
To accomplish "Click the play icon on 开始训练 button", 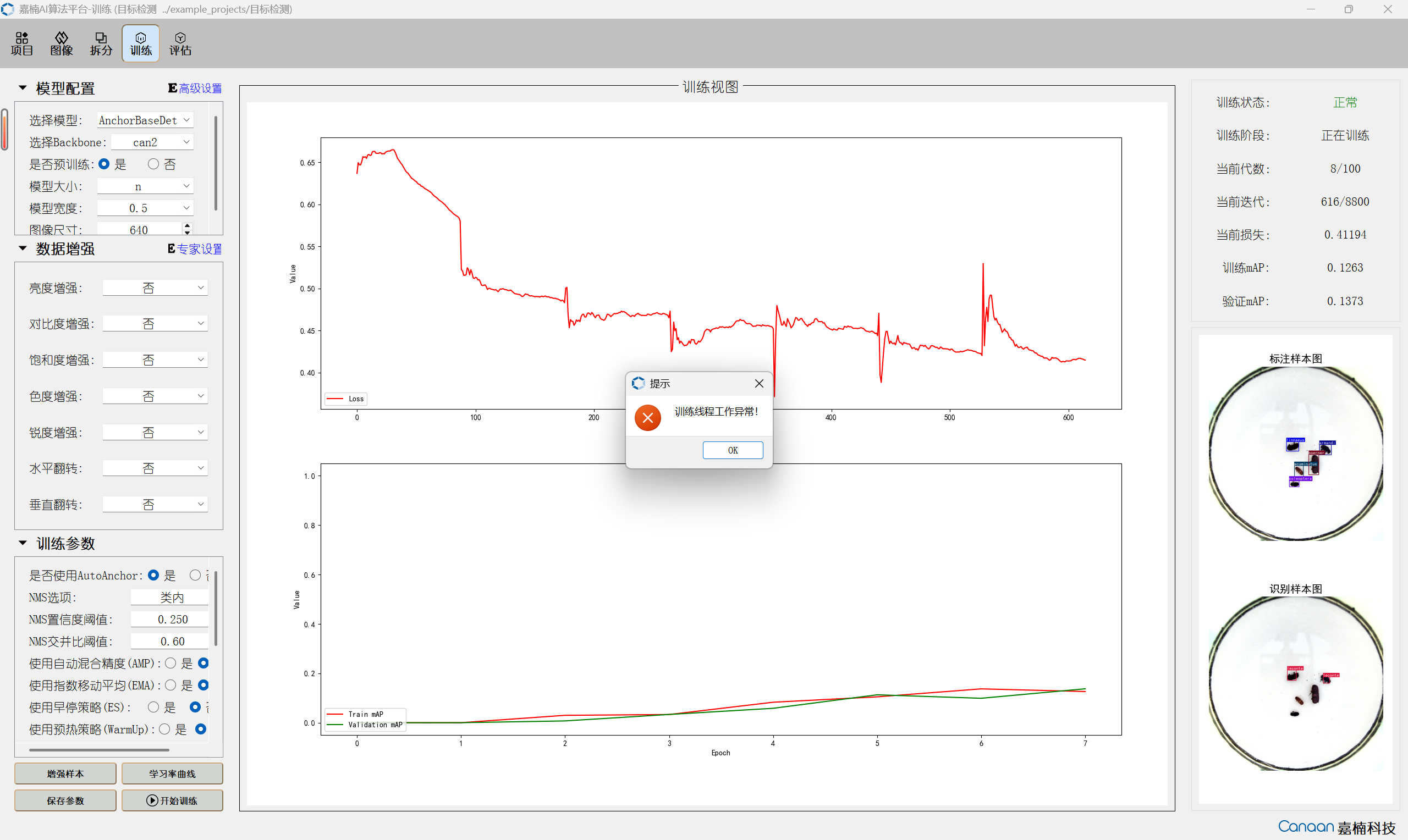I will [x=152, y=800].
